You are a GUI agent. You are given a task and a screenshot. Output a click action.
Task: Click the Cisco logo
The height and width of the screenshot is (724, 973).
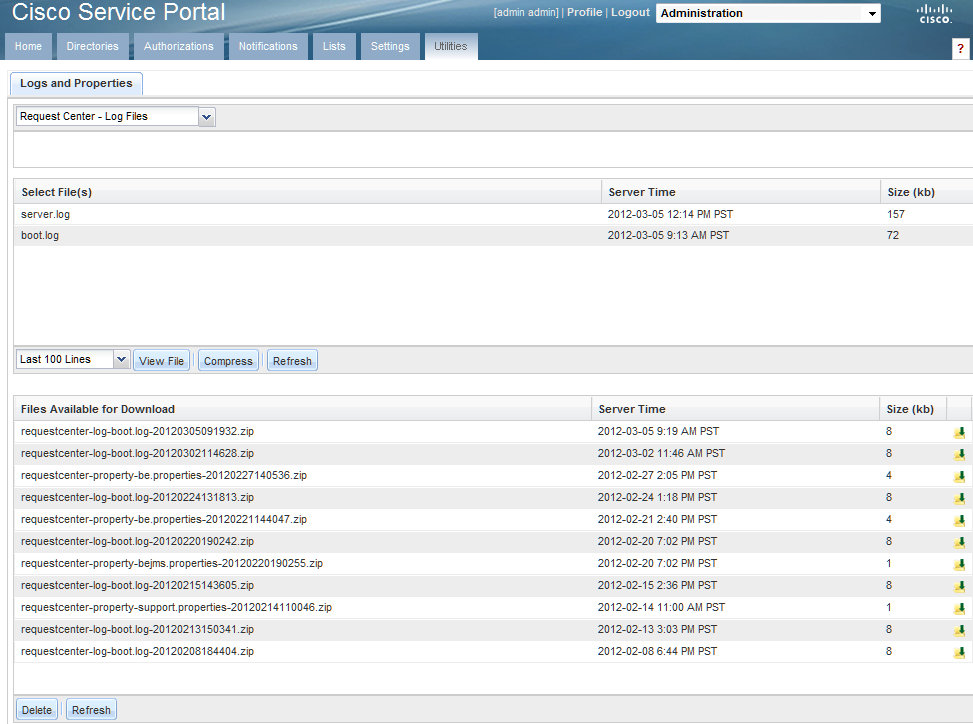coord(935,14)
